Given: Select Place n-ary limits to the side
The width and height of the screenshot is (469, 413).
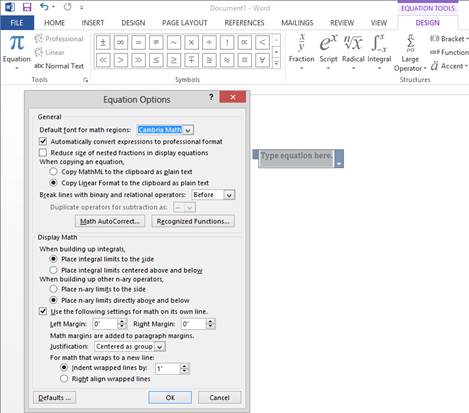Looking at the screenshot, I should (x=53, y=289).
